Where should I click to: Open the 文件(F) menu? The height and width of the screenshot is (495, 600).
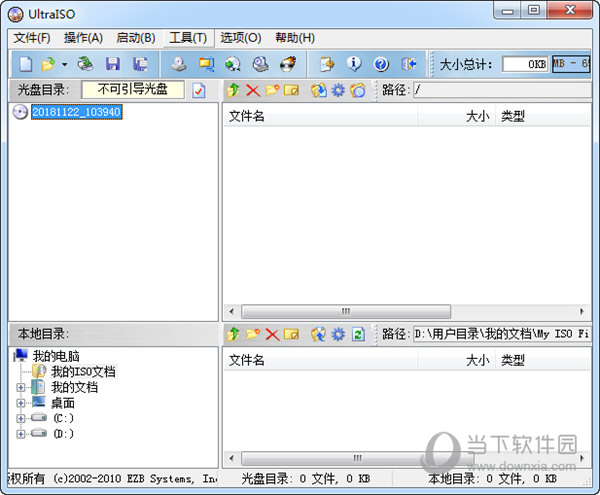[x=32, y=38]
